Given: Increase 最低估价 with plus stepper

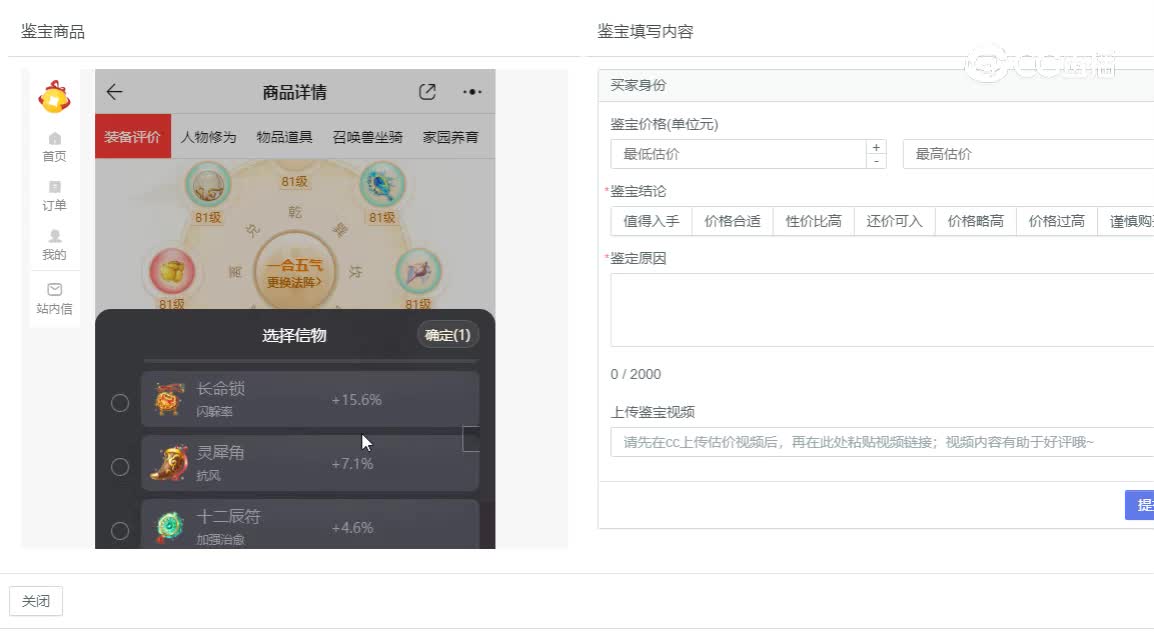Looking at the screenshot, I should coord(876,147).
